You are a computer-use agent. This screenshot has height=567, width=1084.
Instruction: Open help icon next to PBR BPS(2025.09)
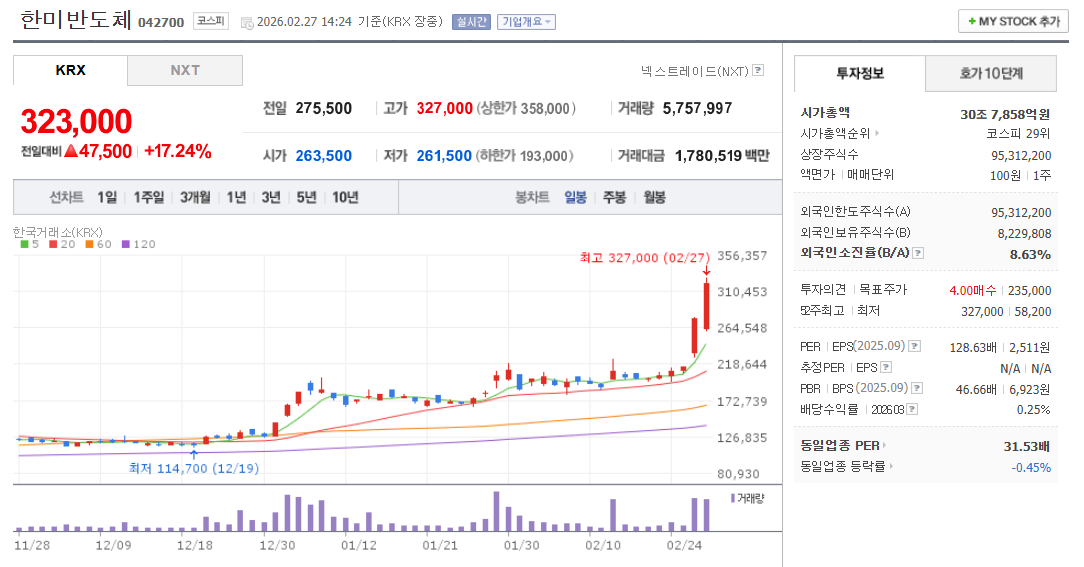917,389
